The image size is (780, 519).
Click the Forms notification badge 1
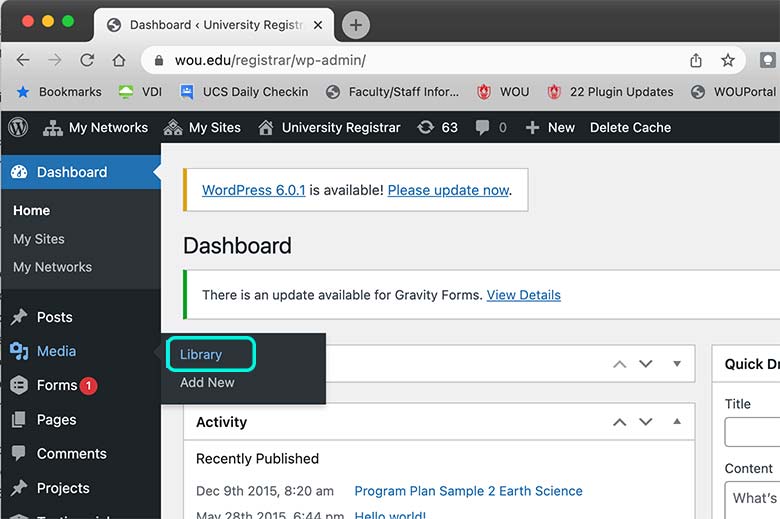[x=89, y=386]
